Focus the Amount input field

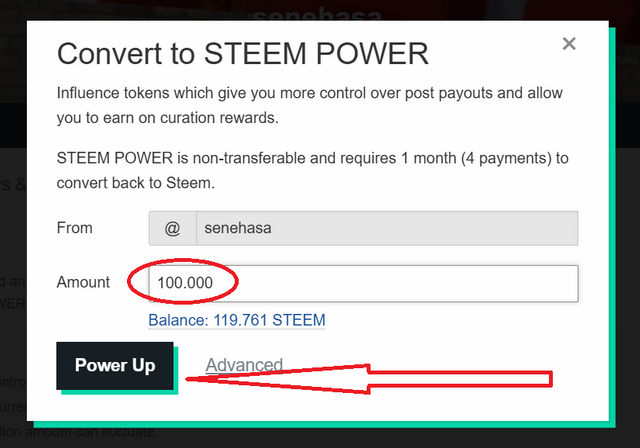363,284
